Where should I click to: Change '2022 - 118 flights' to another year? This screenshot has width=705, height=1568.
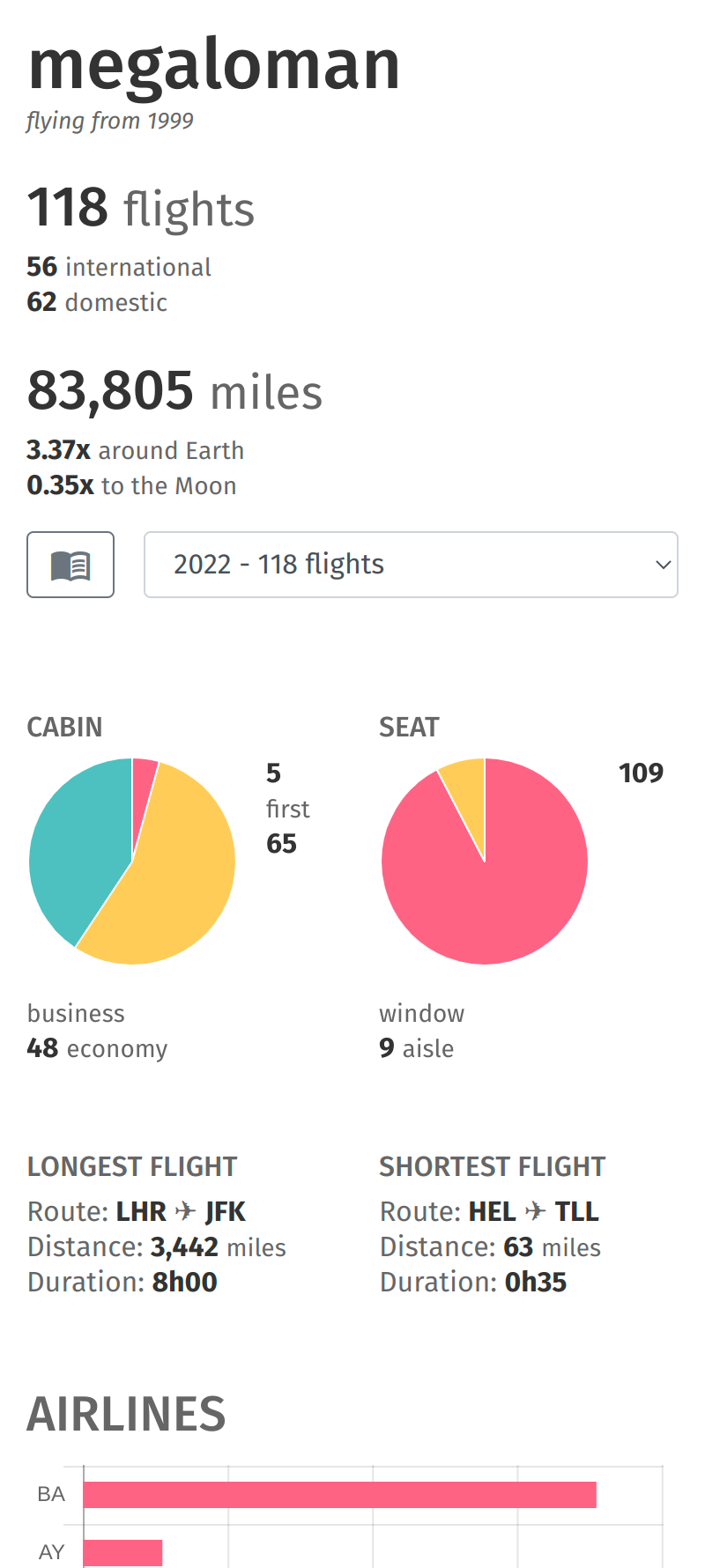tap(411, 564)
